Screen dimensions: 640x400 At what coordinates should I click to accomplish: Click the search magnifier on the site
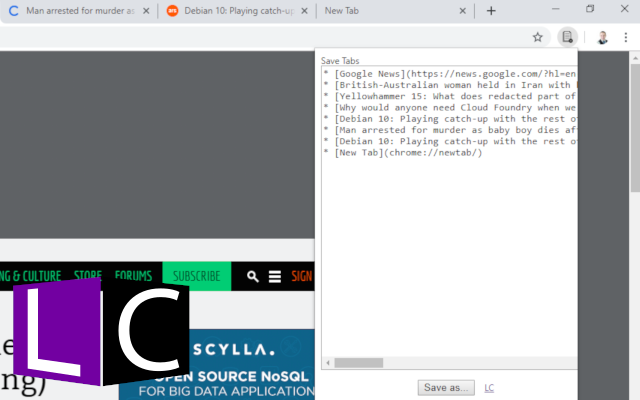point(253,276)
